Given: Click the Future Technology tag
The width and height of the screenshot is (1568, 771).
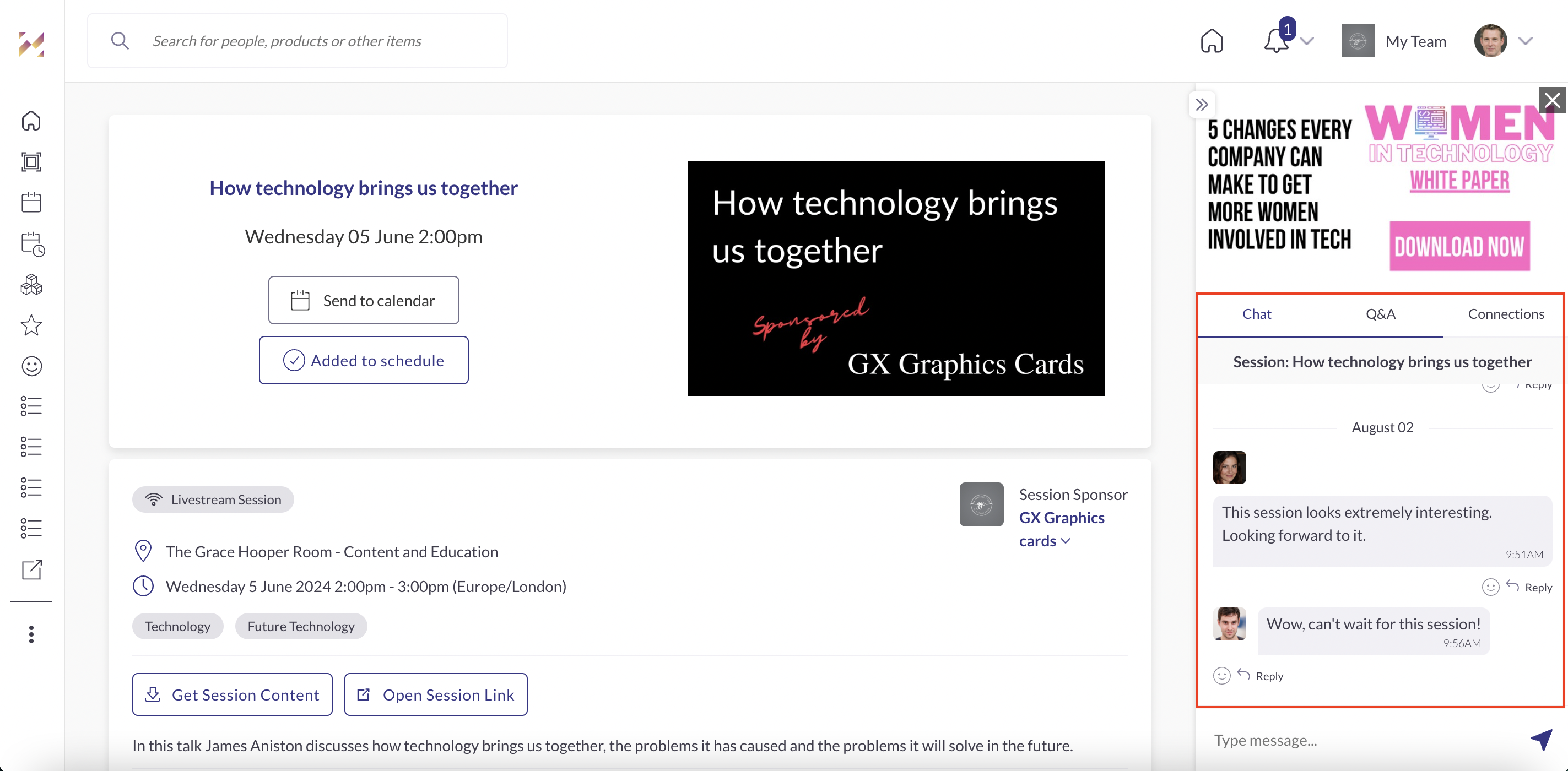Looking at the screenshot, I should [301, 626].
